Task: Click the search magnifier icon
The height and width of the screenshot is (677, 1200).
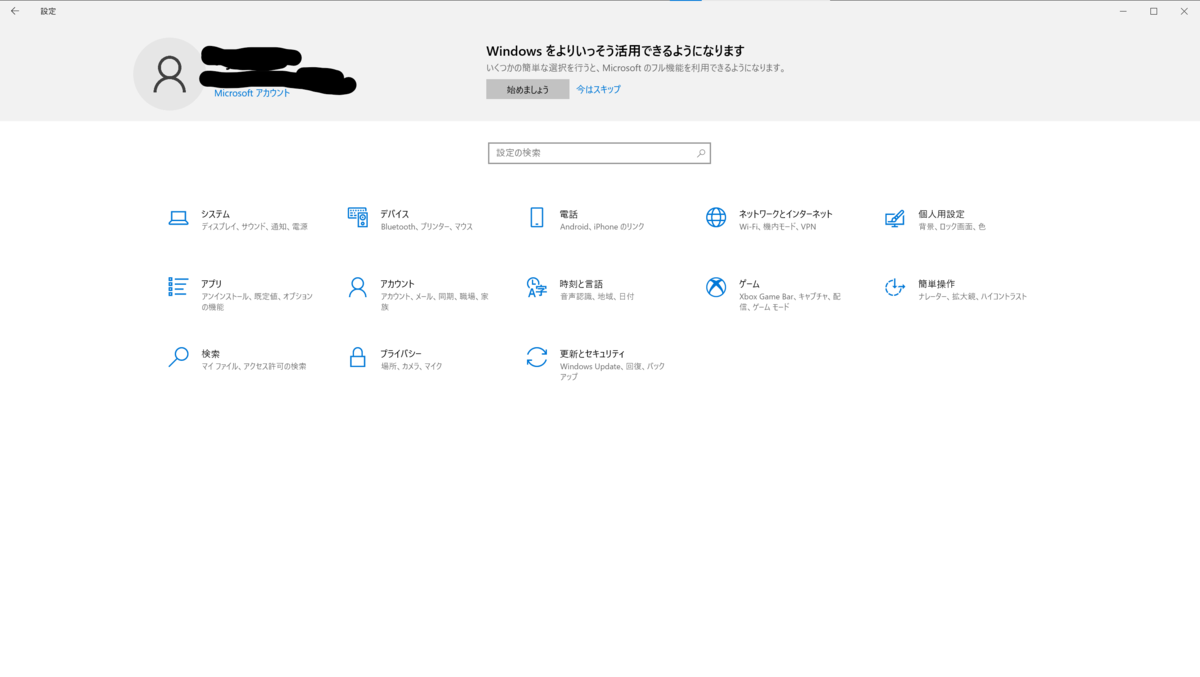Action: 701,153
